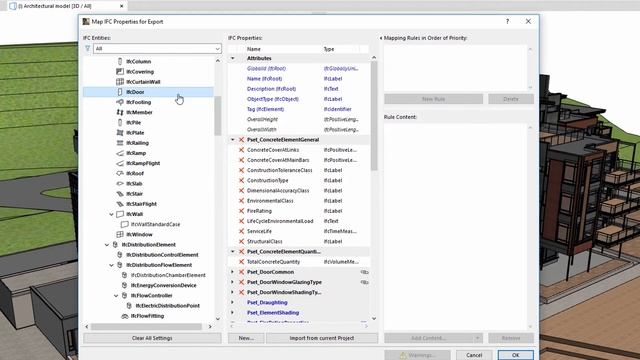Select the IfcPlate entity icon
Image resolution: width=640 pixels, height=360 pixels.
click(x=120, y=133)
